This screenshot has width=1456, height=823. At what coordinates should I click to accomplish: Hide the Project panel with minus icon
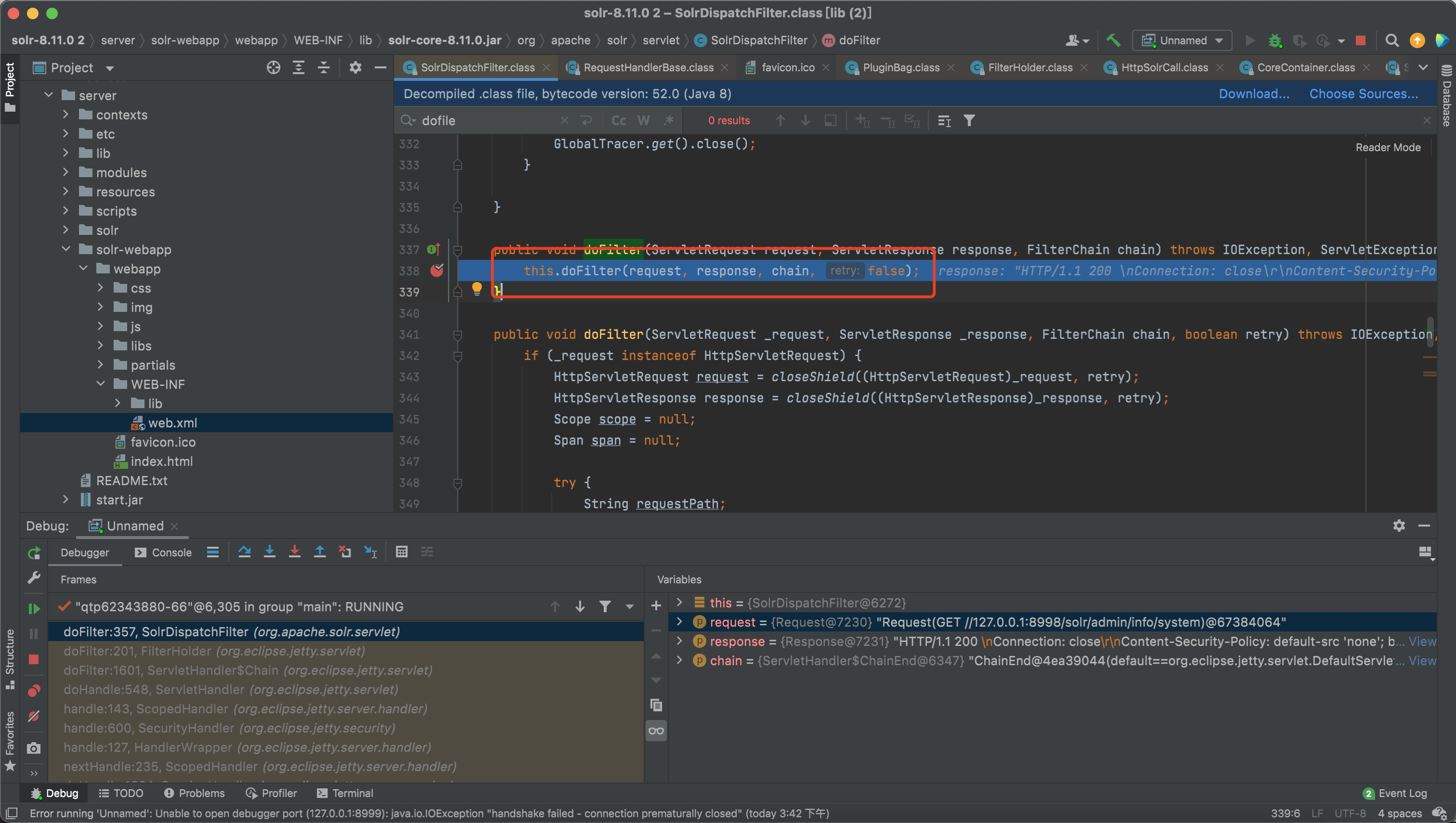tap(380, 68)
